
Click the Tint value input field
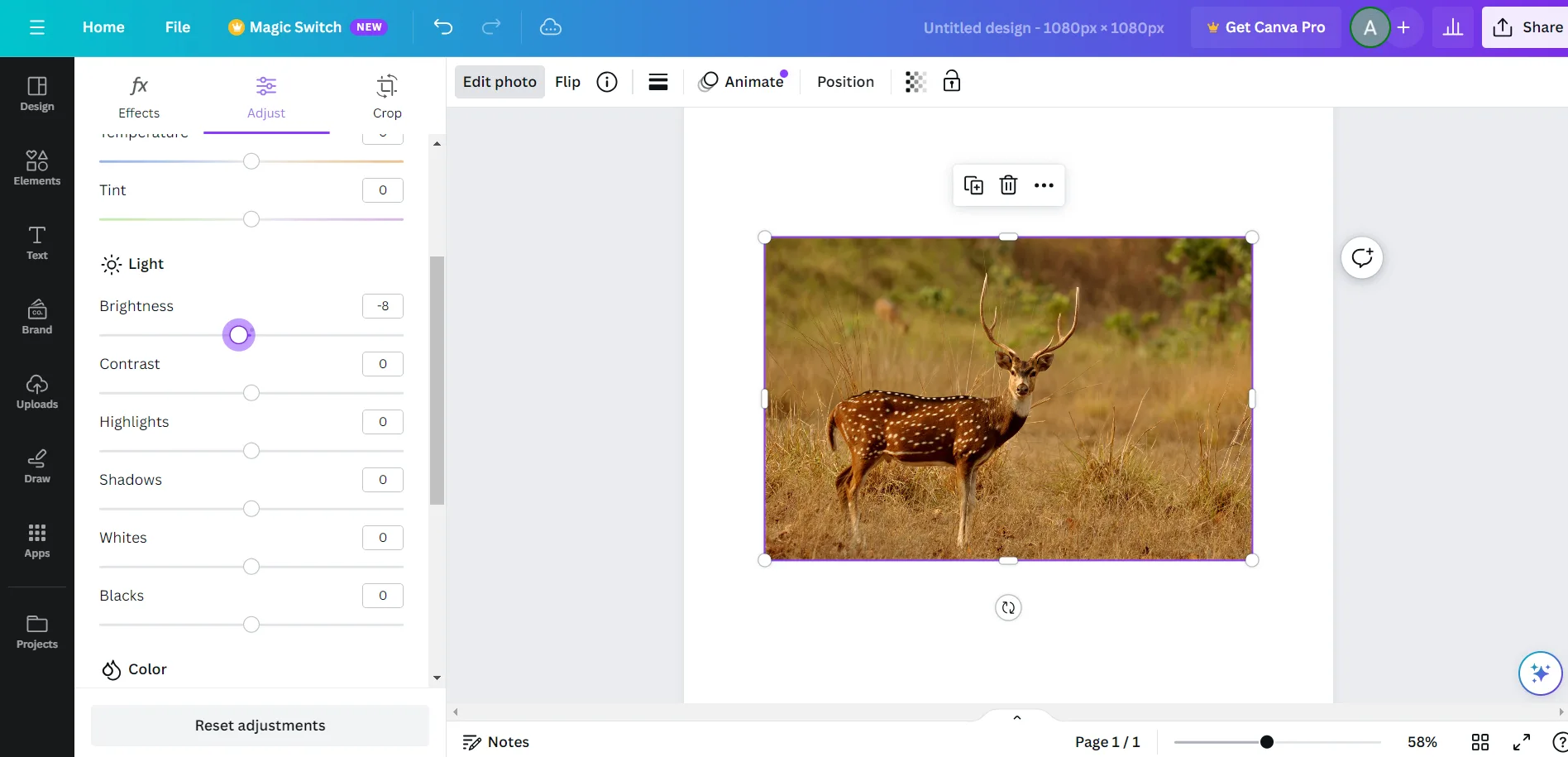[383, 190]
